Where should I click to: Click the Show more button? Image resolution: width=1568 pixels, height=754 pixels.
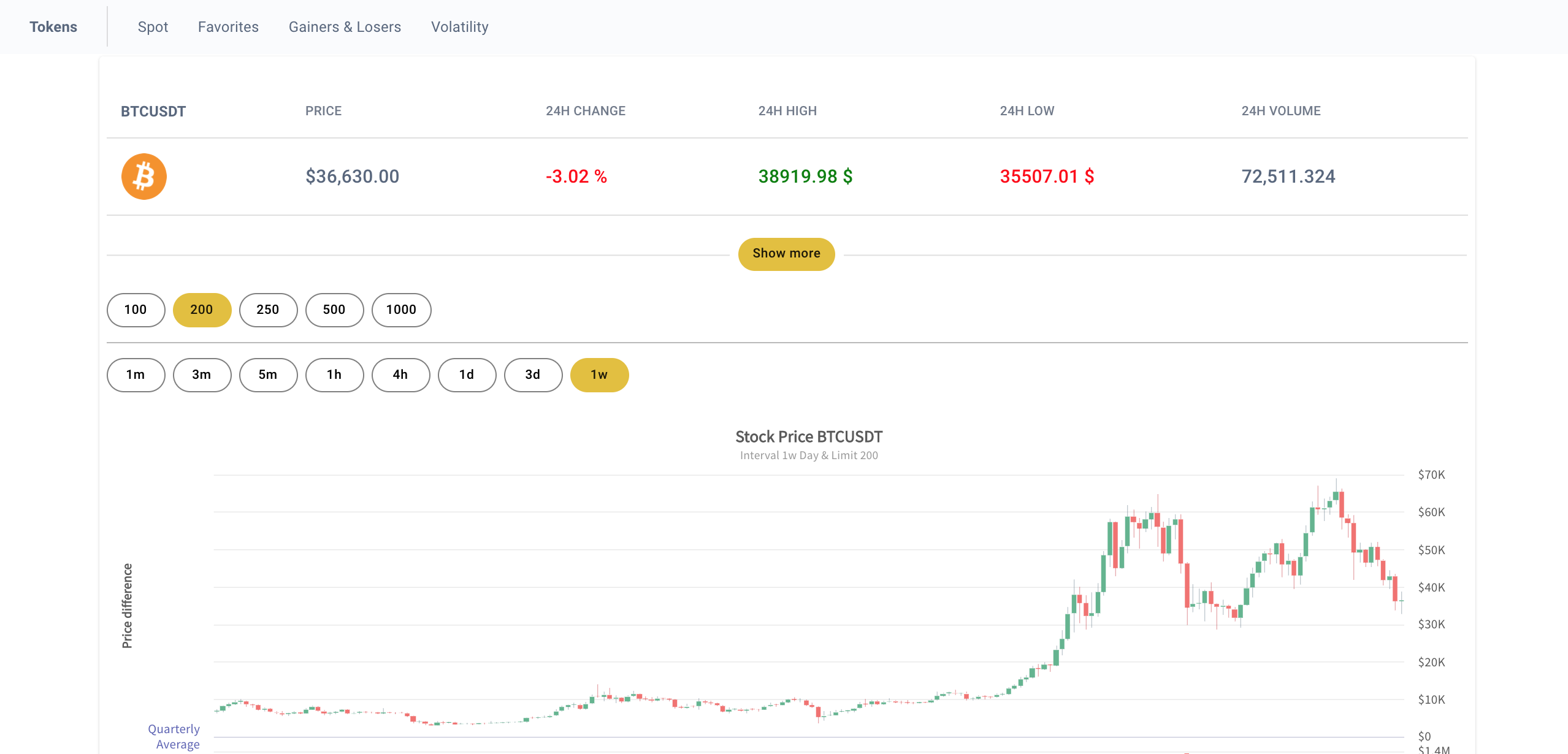click(786, 253)
